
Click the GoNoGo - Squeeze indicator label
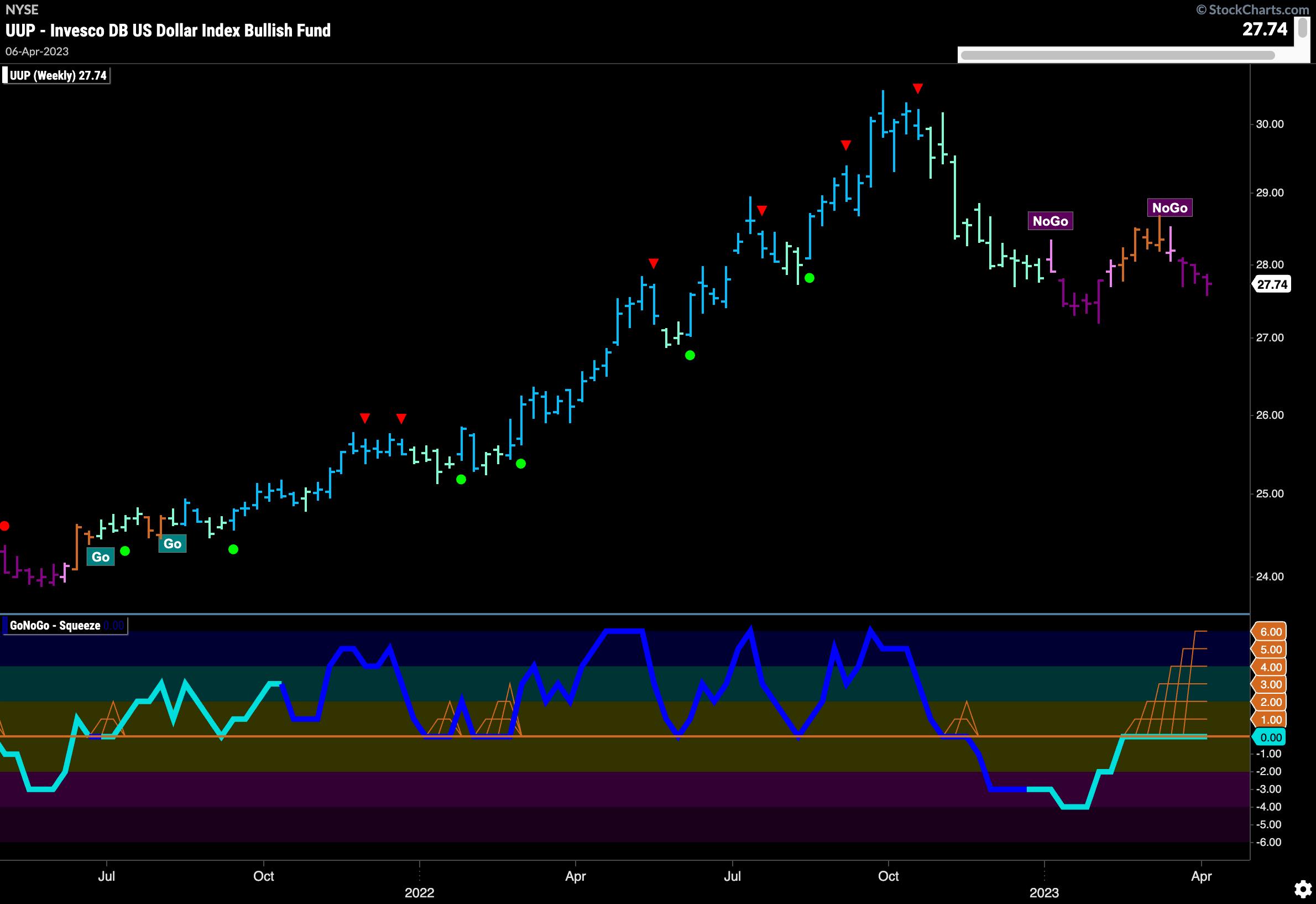(55, 626)
